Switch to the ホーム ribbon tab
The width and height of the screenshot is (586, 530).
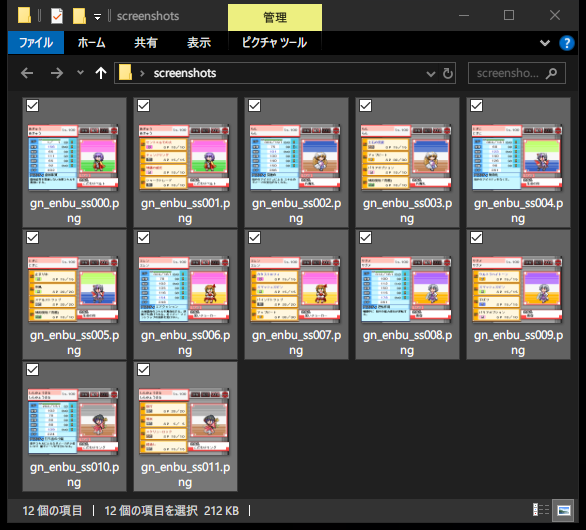[92, 43]
